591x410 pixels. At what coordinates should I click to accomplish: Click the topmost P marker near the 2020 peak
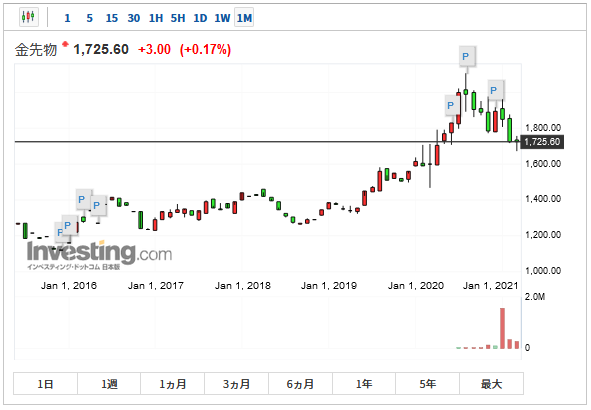tap(467, 57)
